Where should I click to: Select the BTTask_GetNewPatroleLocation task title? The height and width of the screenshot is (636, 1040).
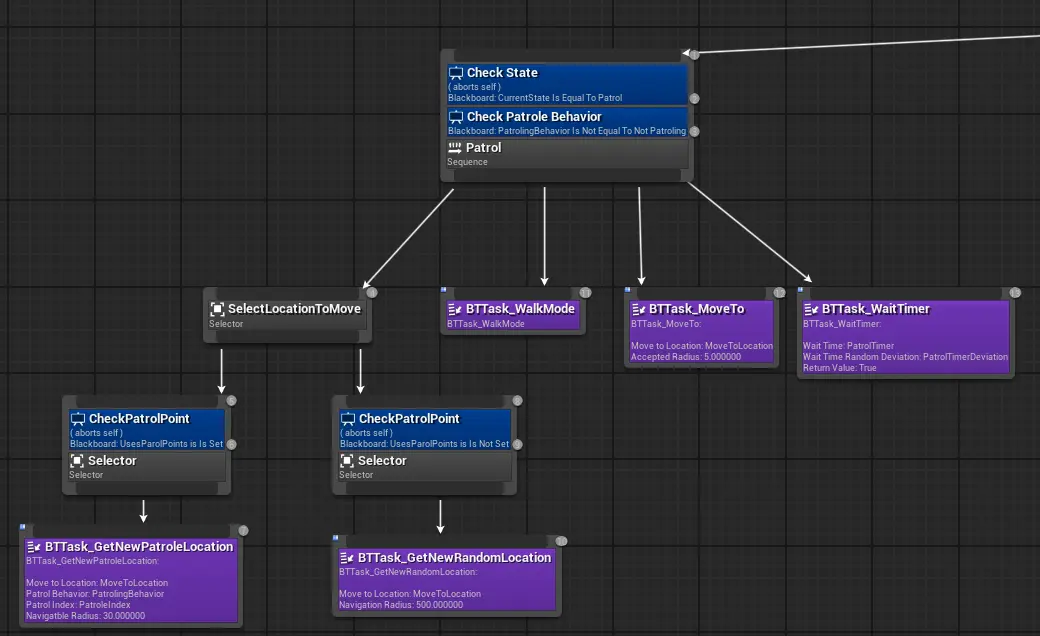[x=139, y=547]
